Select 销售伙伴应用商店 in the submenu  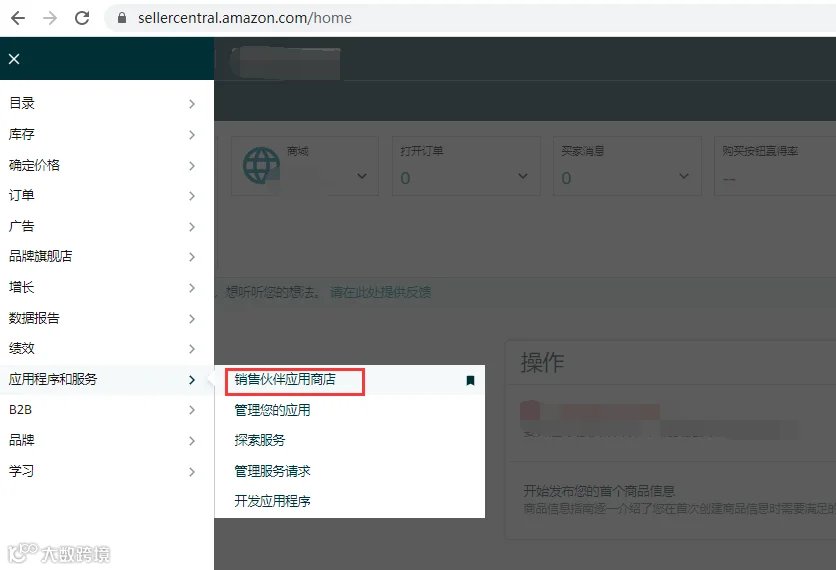[285, 380]
